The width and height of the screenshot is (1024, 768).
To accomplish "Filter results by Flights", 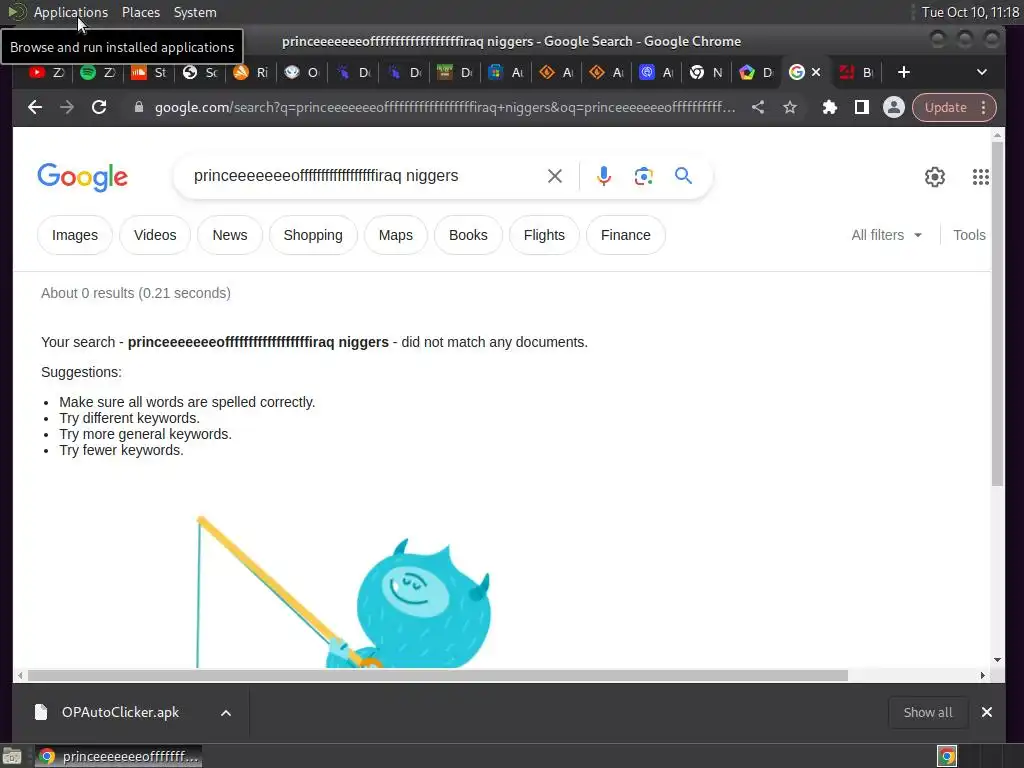I will point(544,235).
